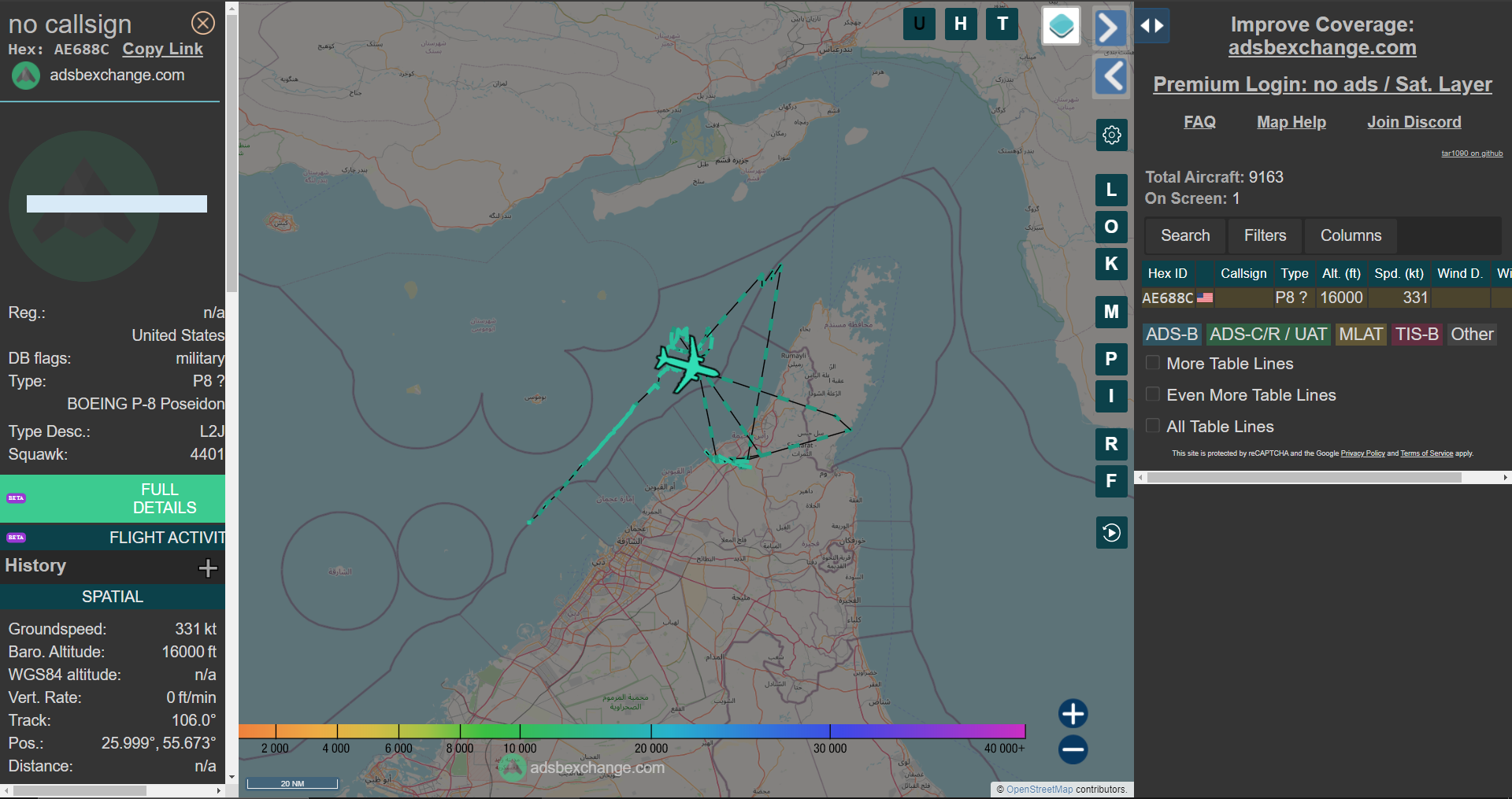Toggle the P map option
The image size is (1512, 799).
pos(1111,359)
